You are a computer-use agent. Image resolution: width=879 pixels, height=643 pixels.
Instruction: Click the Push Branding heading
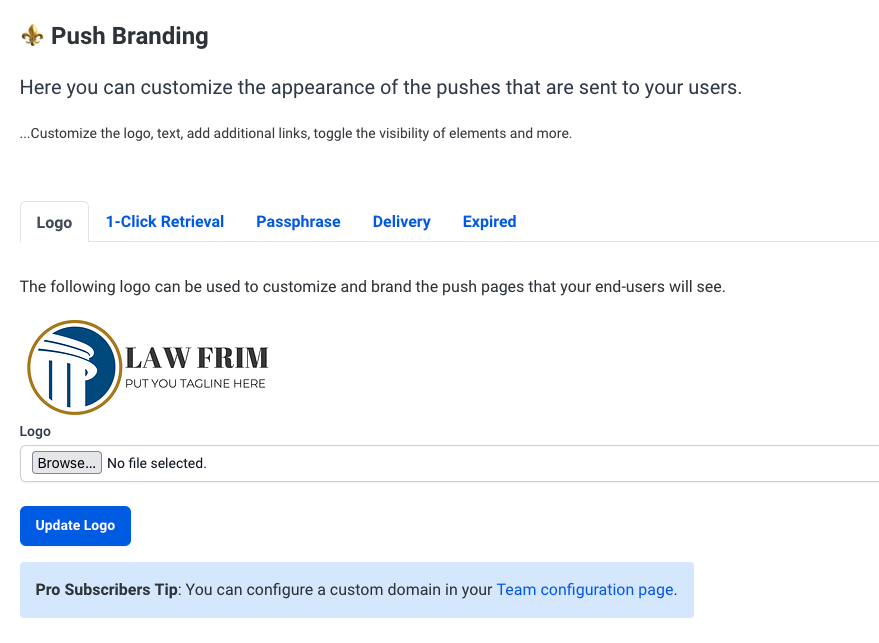coord(129,36)
